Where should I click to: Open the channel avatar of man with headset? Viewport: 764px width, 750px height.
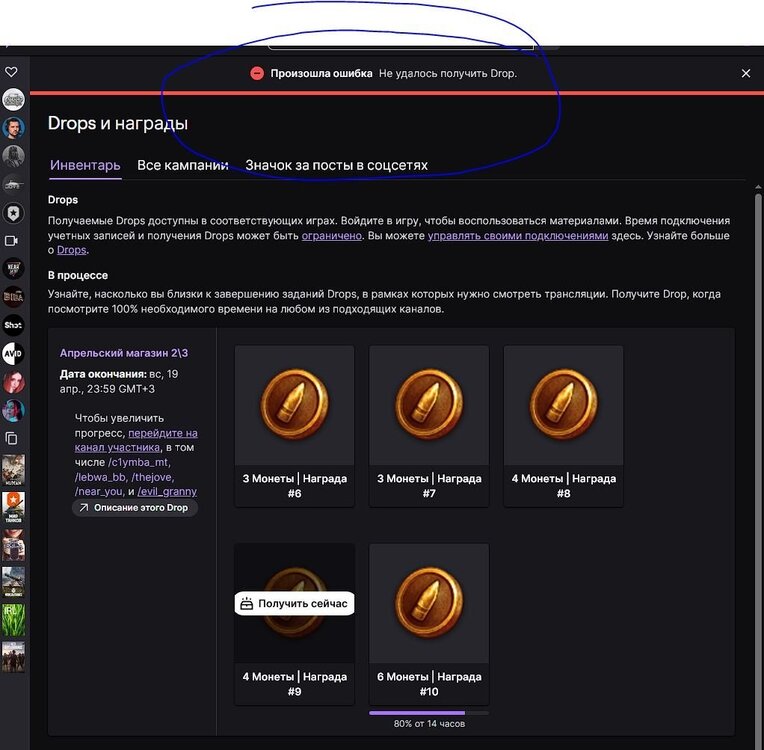[13, 128]
